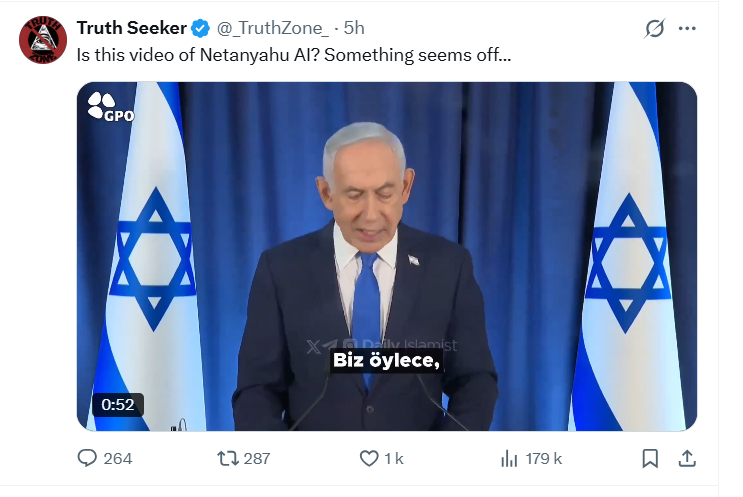
Task: Bookmark this post
Action: 650,458
